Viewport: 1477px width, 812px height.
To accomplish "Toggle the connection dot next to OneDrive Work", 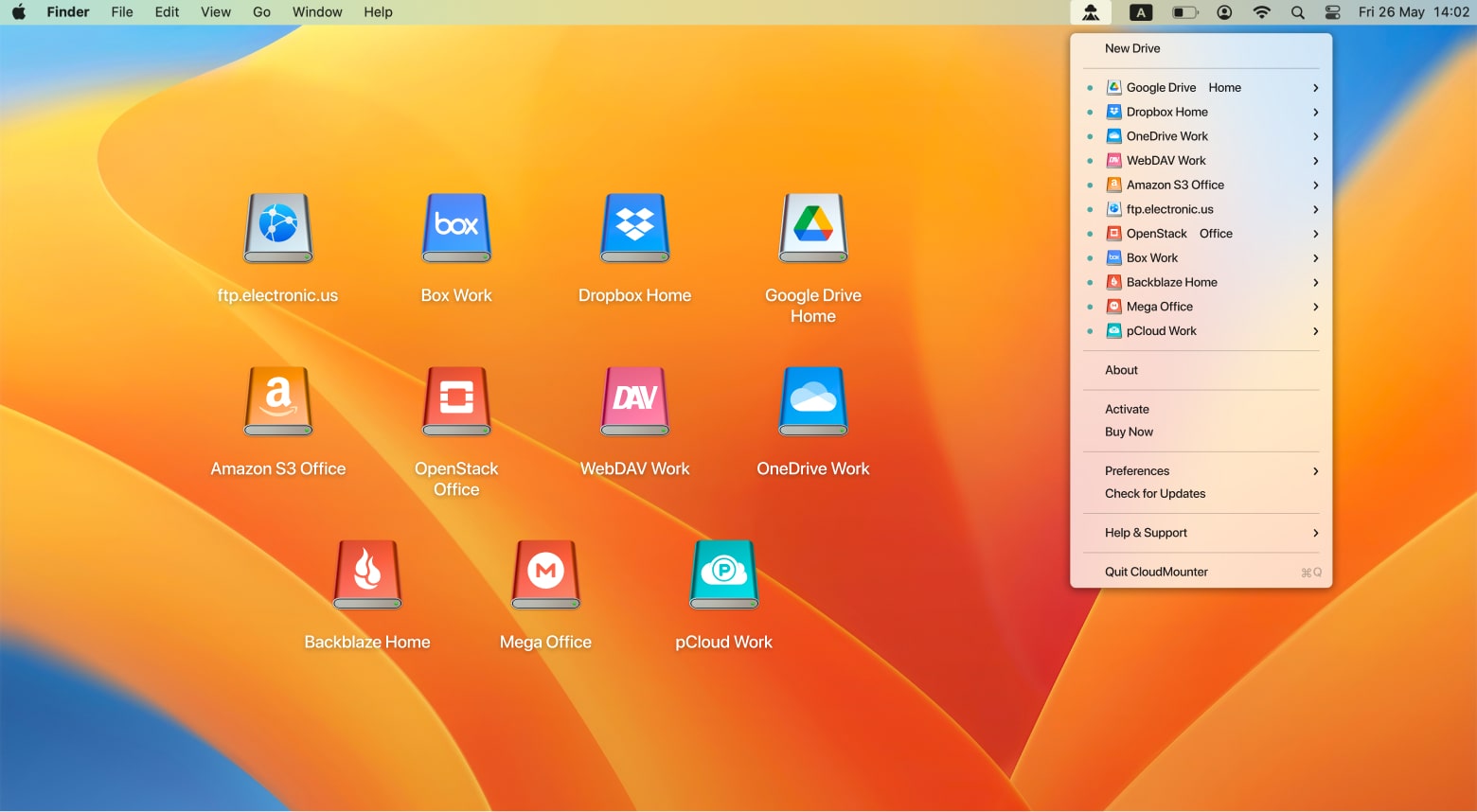I will (1089, 136).
